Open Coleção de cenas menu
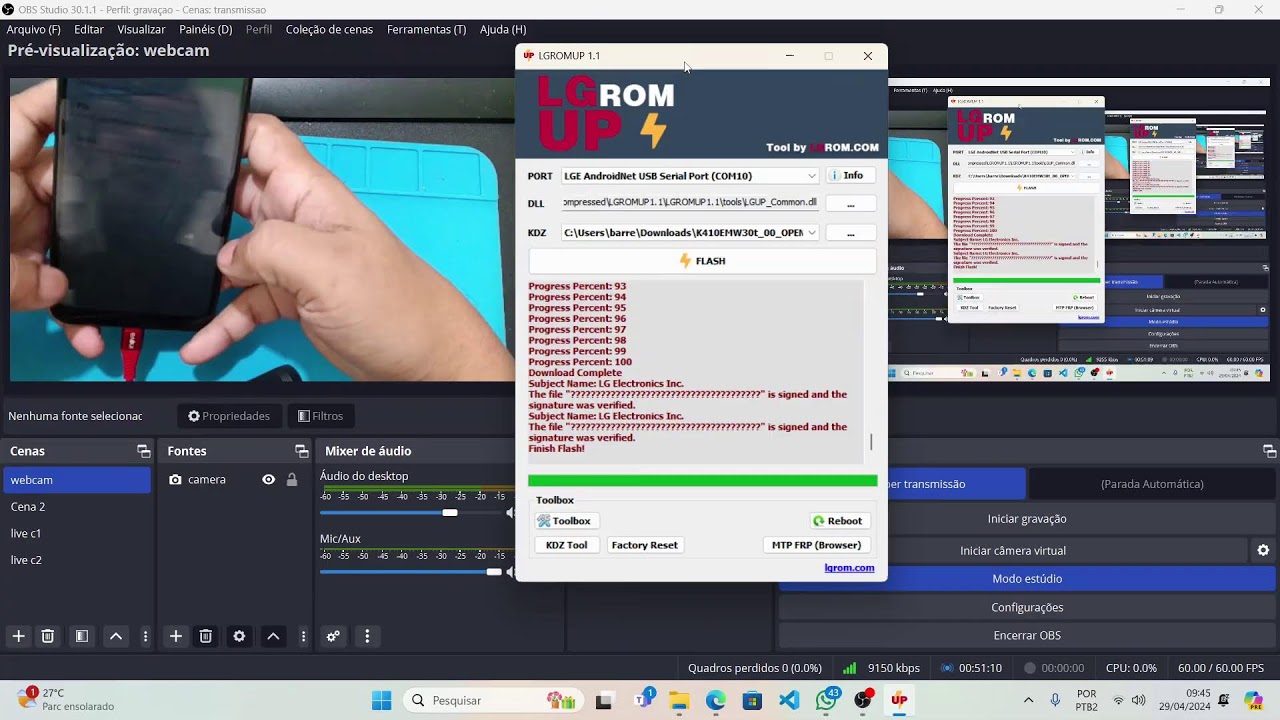 click(329, 29)
